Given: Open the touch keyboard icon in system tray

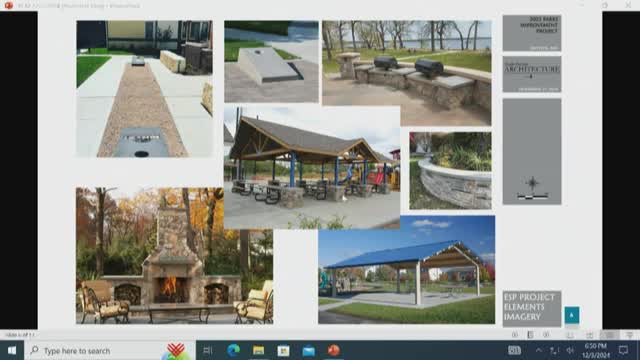Looking at the screenshot, I should (514, 350).
